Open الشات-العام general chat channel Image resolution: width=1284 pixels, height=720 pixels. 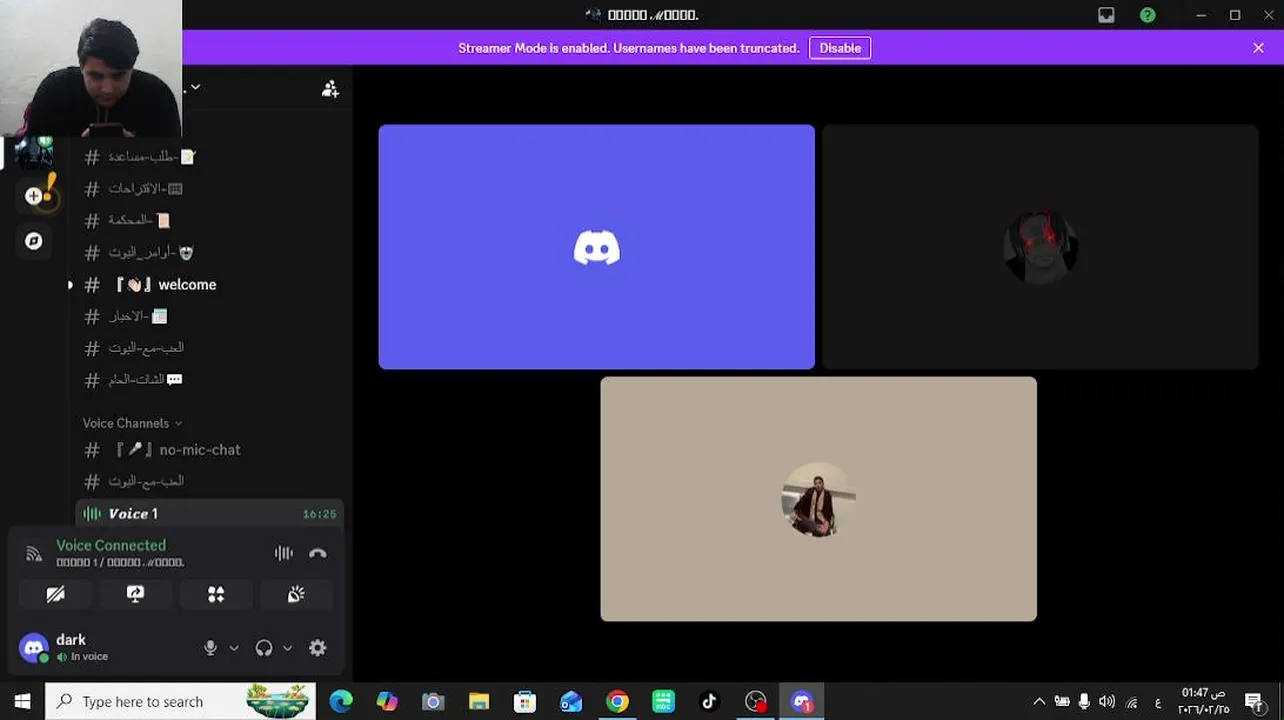pos(210,380)
